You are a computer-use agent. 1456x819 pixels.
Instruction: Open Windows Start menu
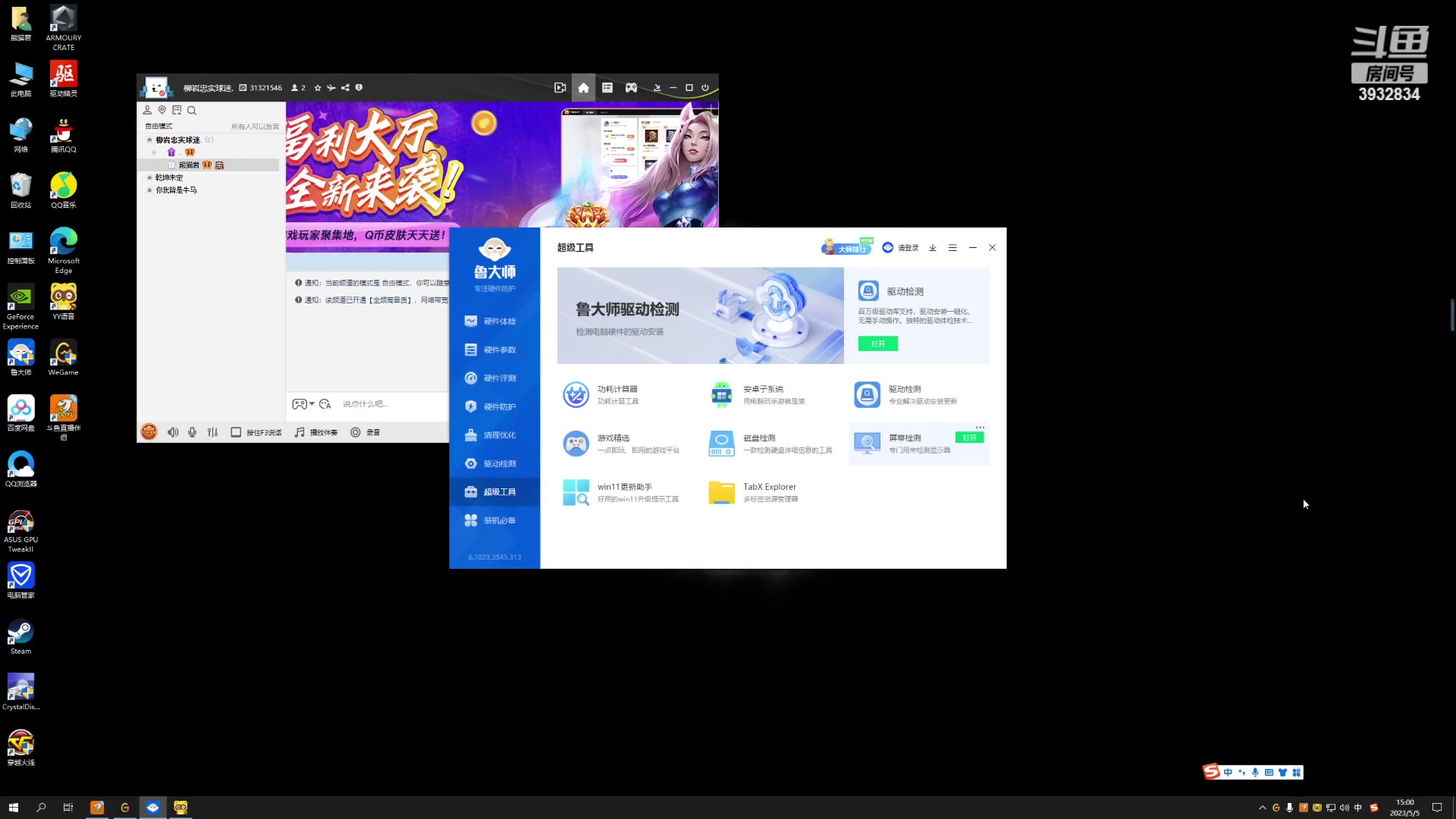coord(13,808)
